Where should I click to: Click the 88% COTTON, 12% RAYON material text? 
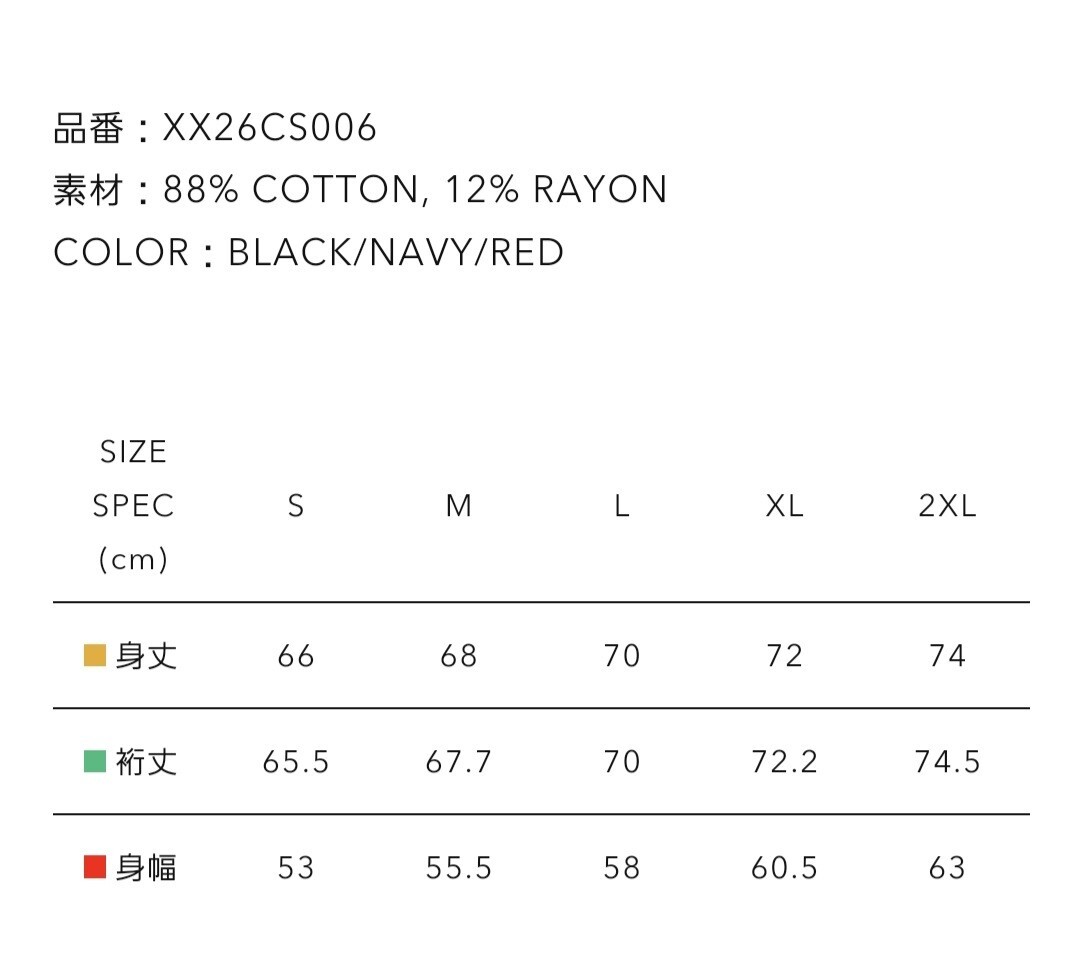click(x=415, y=190)
